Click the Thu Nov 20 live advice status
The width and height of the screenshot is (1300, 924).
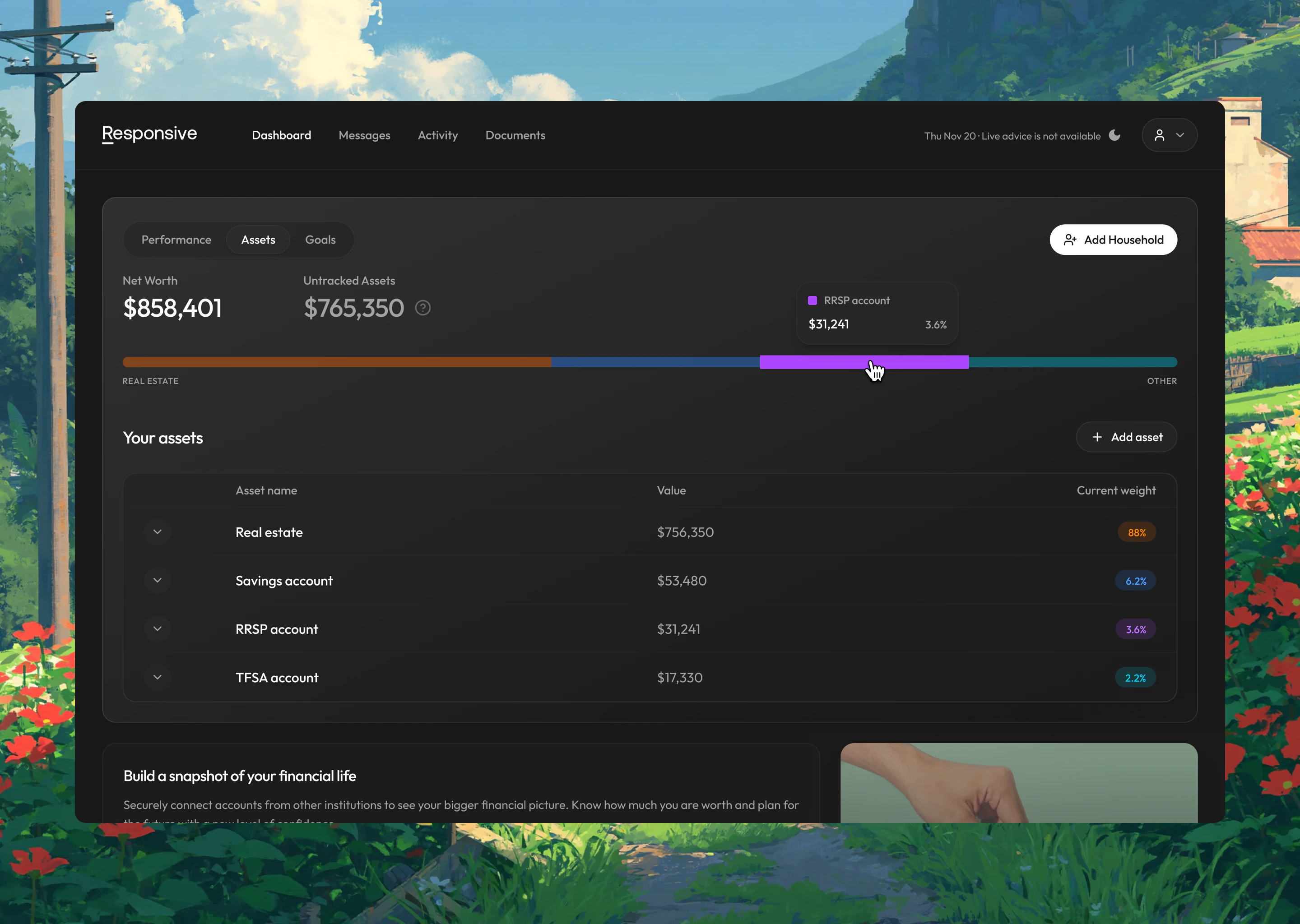[x=1012, y=136]
